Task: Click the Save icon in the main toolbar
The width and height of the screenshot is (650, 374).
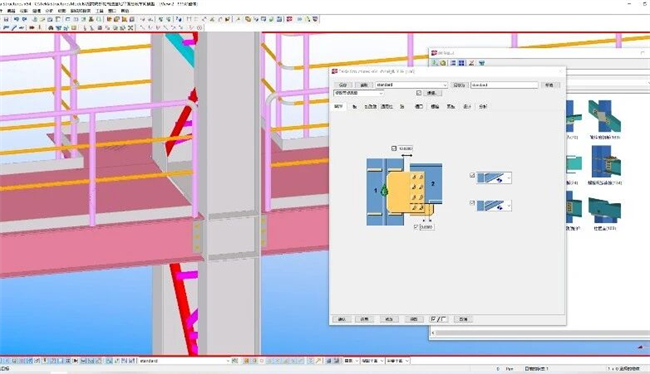Action: pos(6,19)
